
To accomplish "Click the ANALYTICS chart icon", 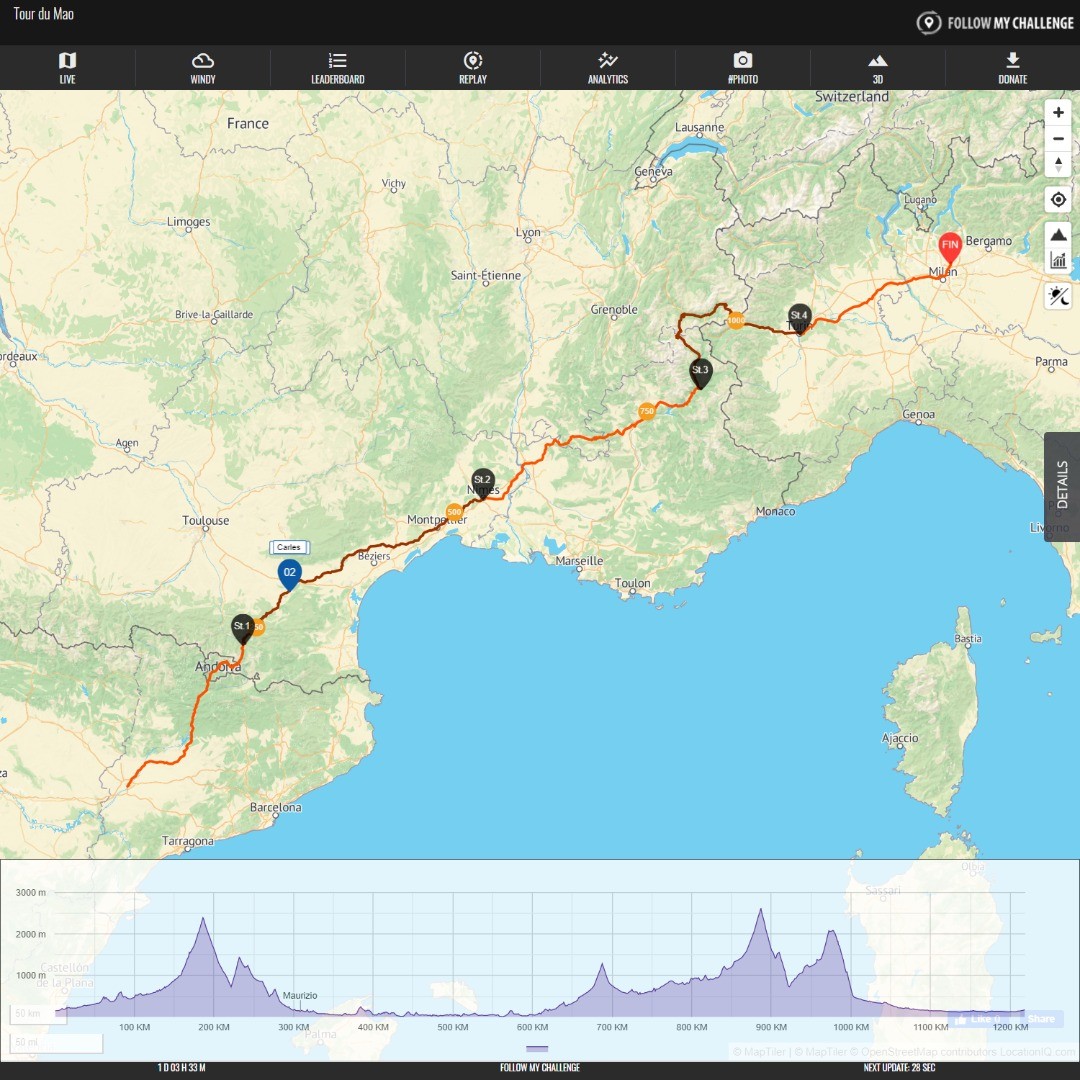I will 607,66.
